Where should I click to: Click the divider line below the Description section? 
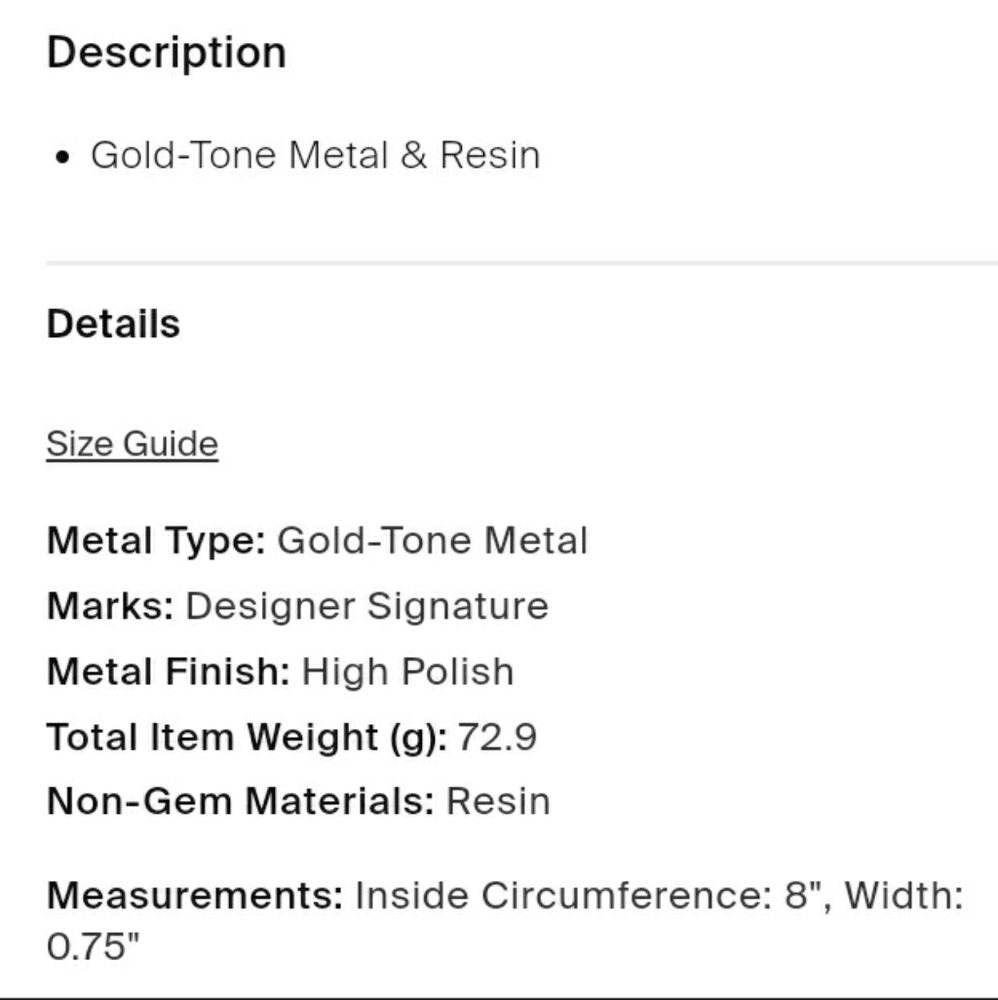(520, 263)
